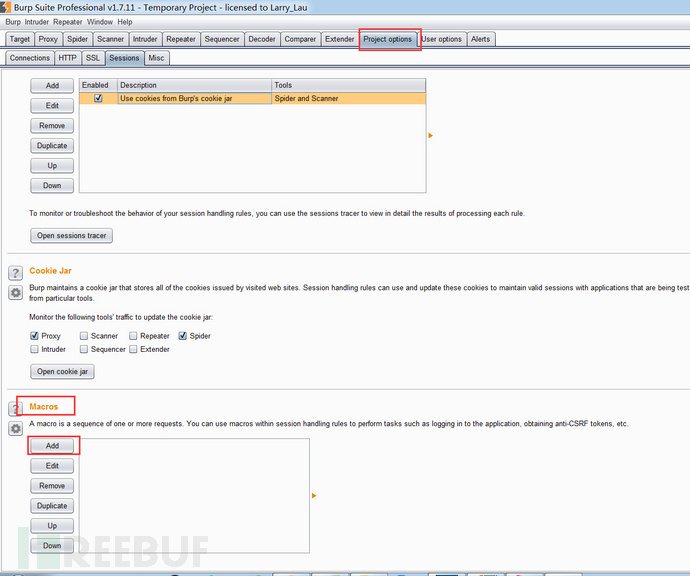Viewport: 690px width, 576px height.
Task: Open the HTTP sub-tab
Action: tap(68, 58)
